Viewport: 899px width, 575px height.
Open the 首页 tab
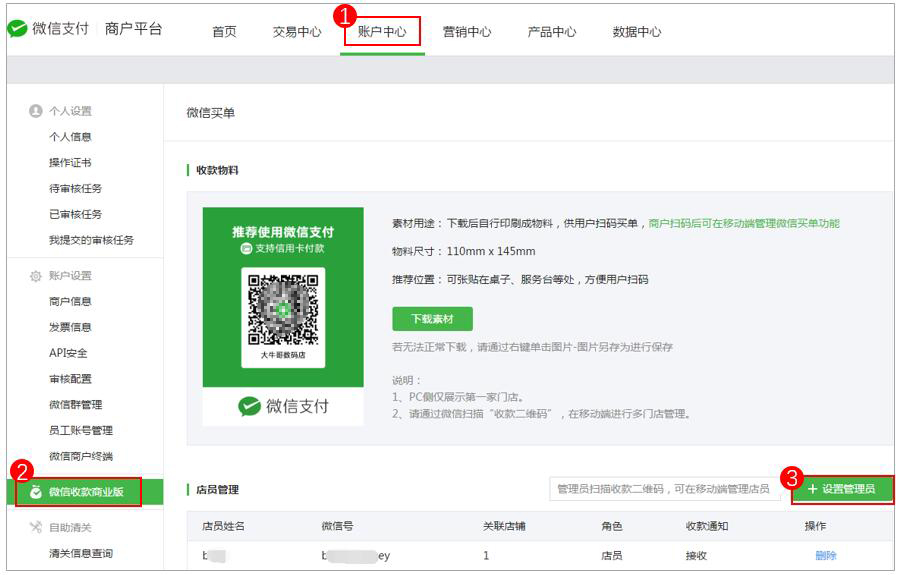click(224, 32)
